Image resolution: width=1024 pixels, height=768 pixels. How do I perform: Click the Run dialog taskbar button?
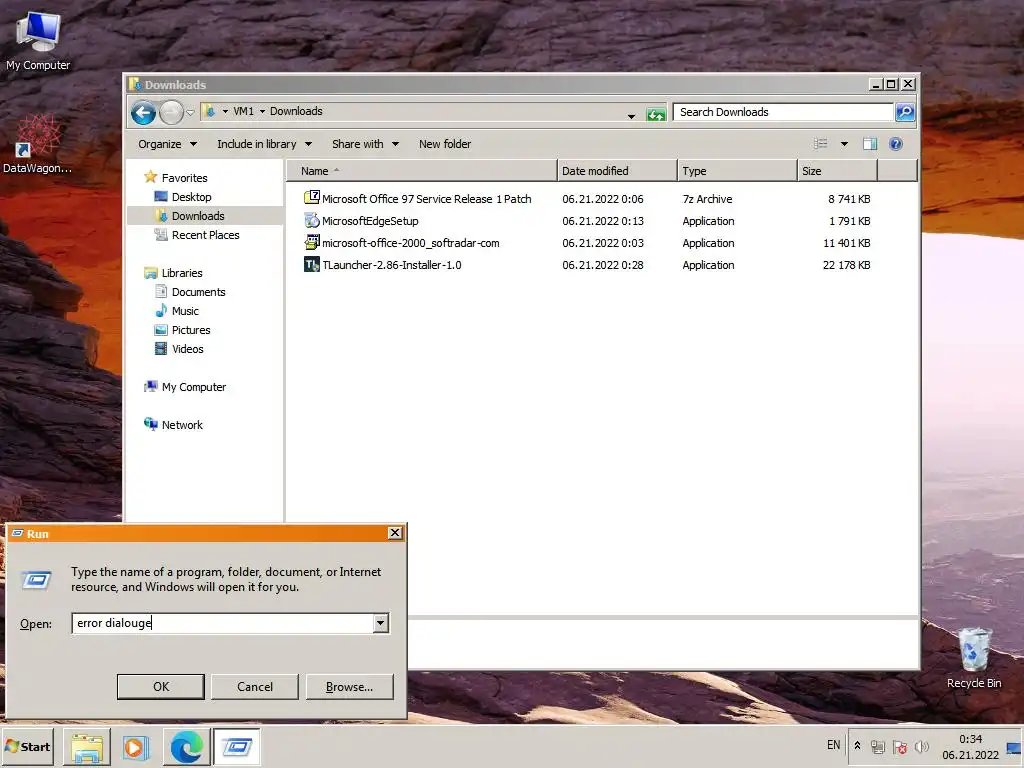tap(236, 747)
